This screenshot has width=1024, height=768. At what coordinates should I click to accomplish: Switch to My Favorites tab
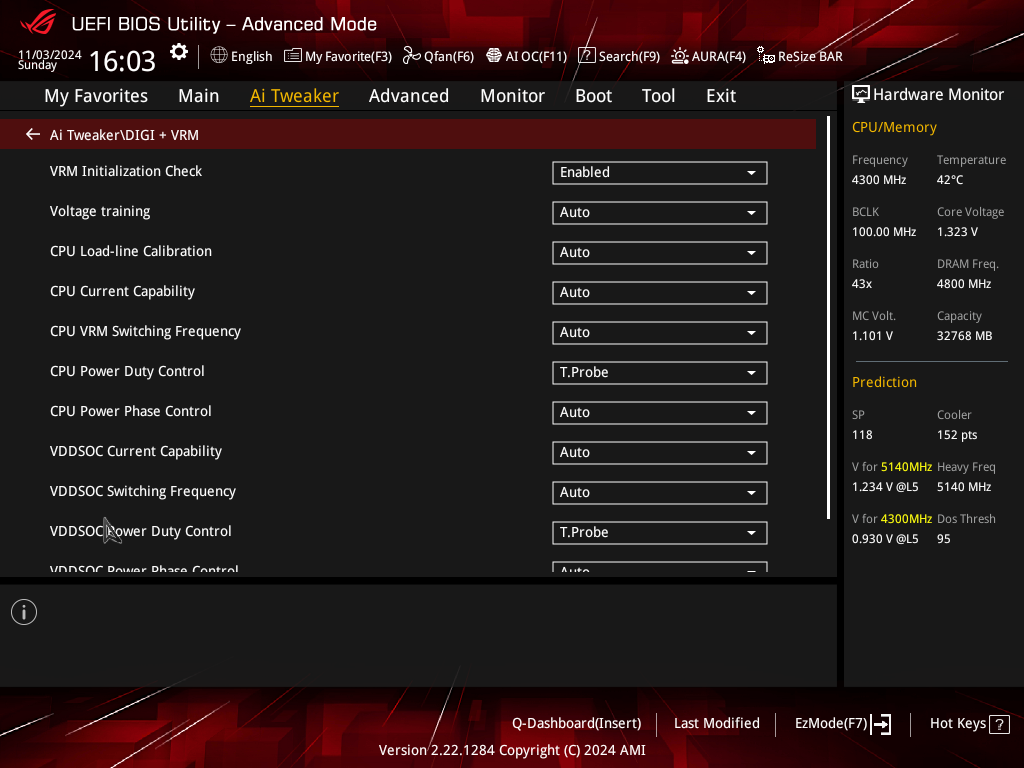pyautogui.click(x=96, y=96)
